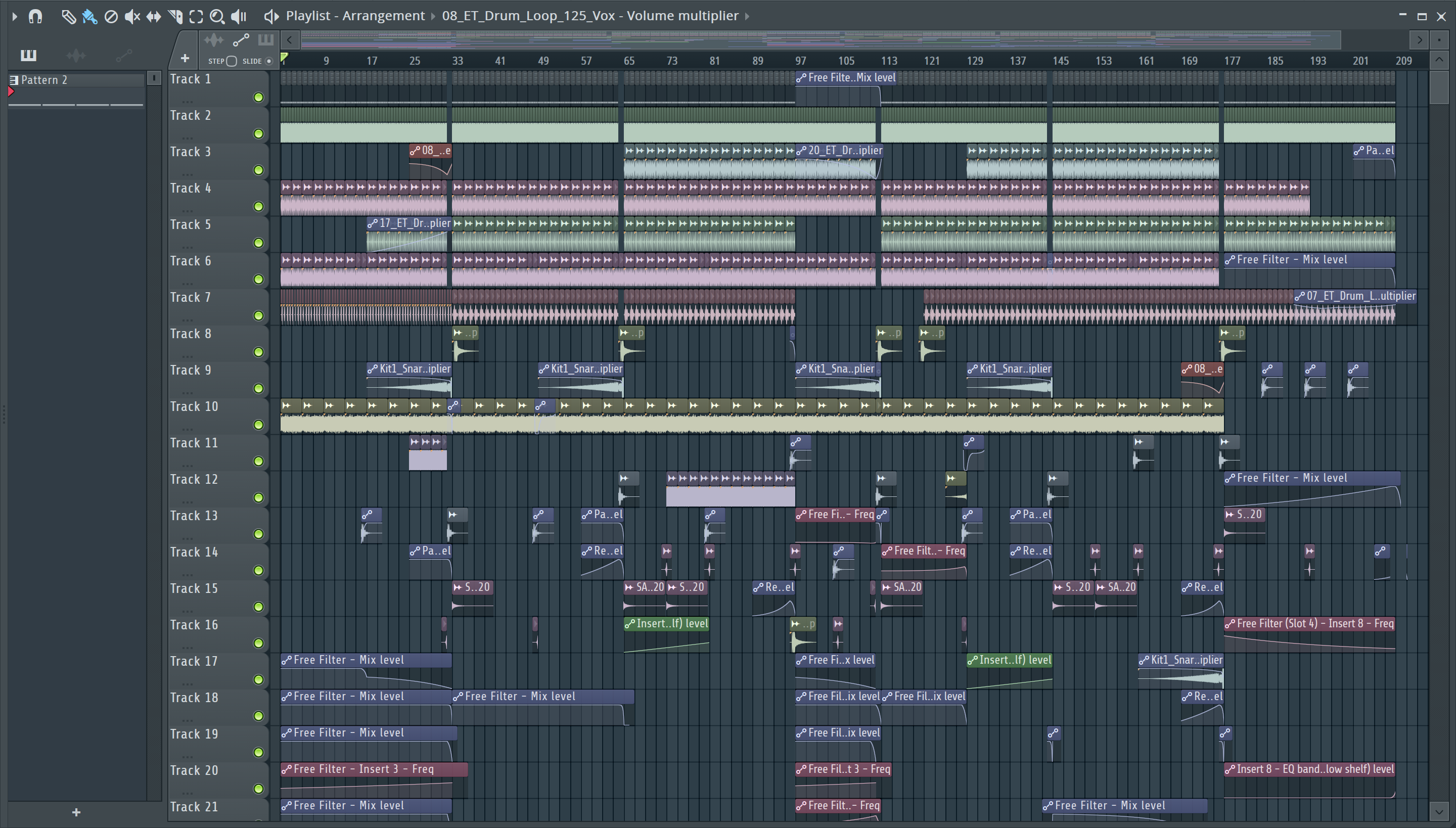The height and width of the screenshot is (828, 1456).
Task: Mute Track 18 using its green LED
Action: pos(259,716)
